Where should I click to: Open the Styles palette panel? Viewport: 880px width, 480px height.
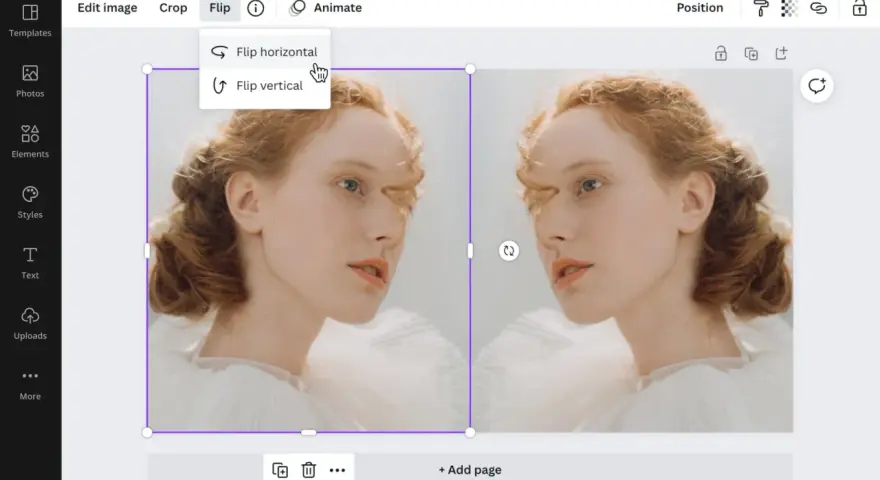pyautogui.click(x=30, y=202)
